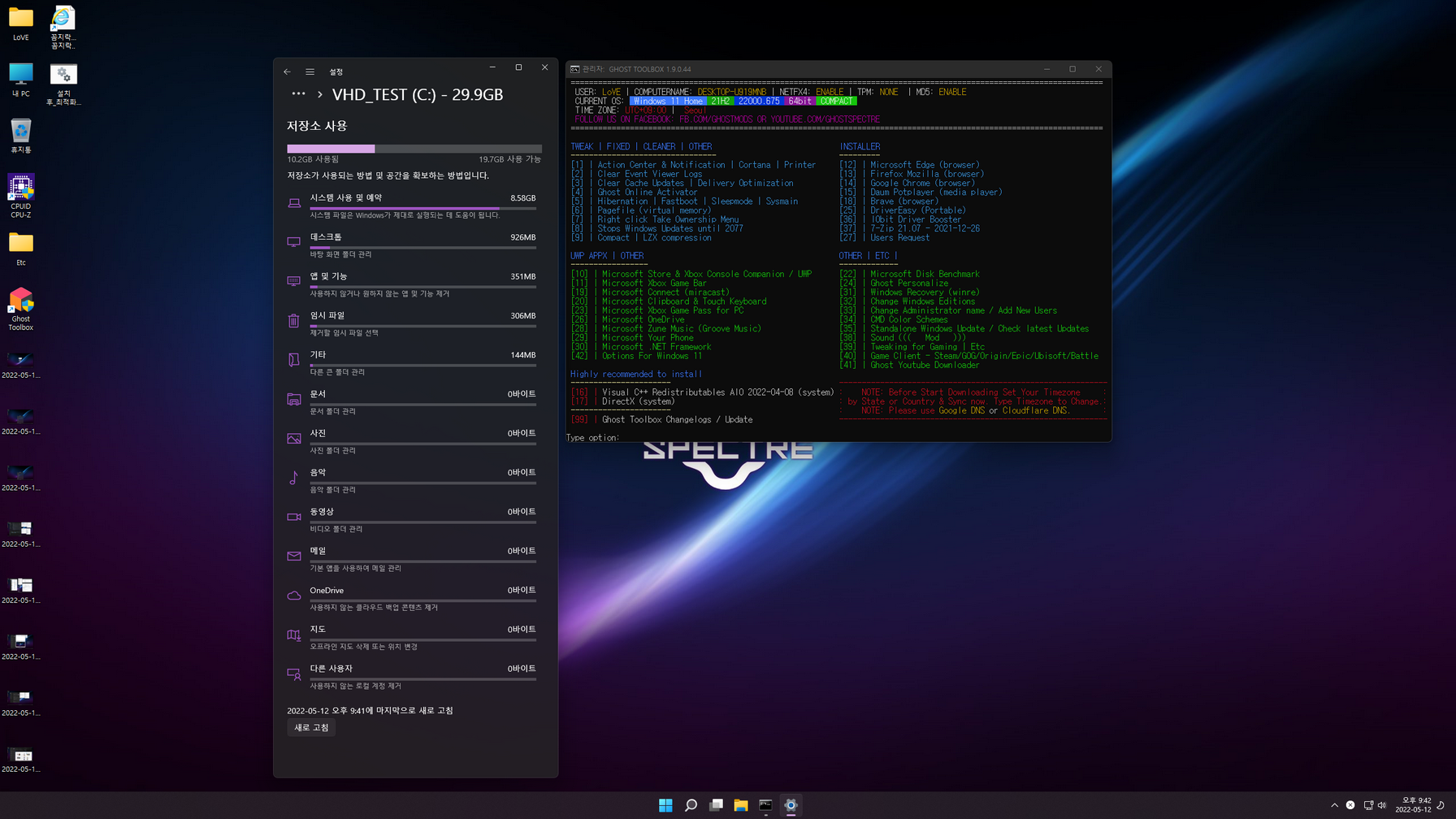Switch to console app on taskbar
Screen dimensions: 1456x819
click(x=765, y=805)
